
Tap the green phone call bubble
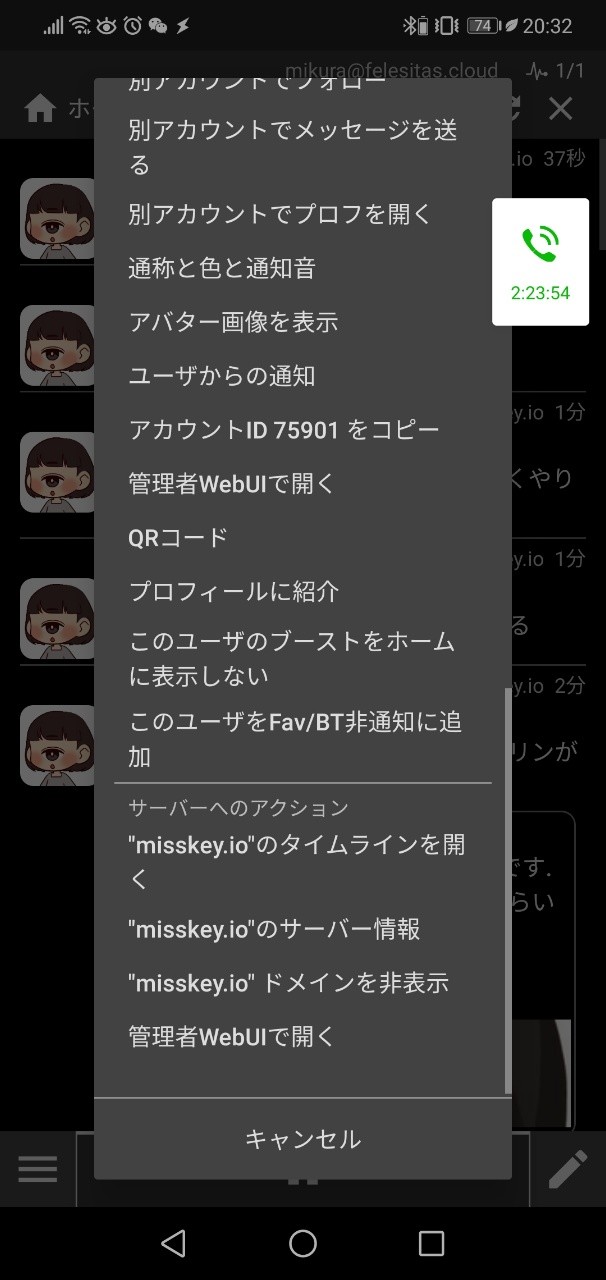[540, 261]
